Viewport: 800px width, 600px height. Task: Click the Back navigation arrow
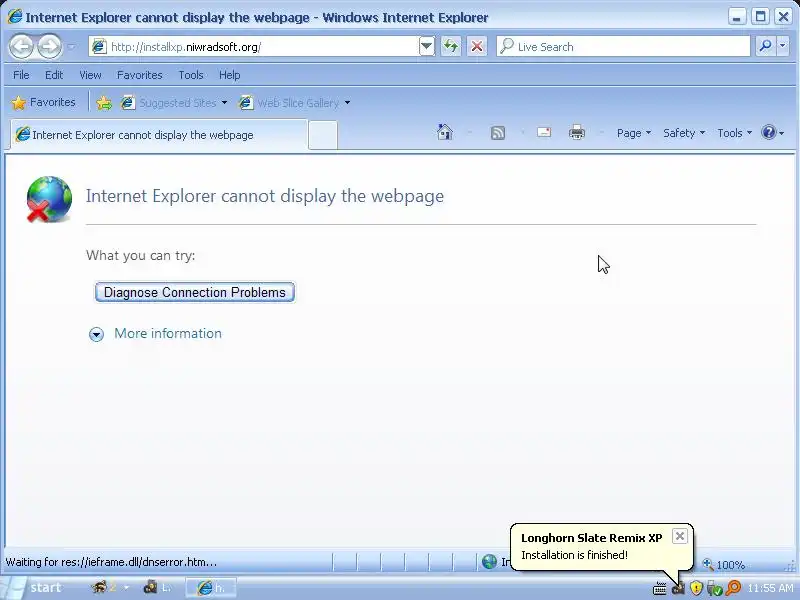click(x=21, y=47)
